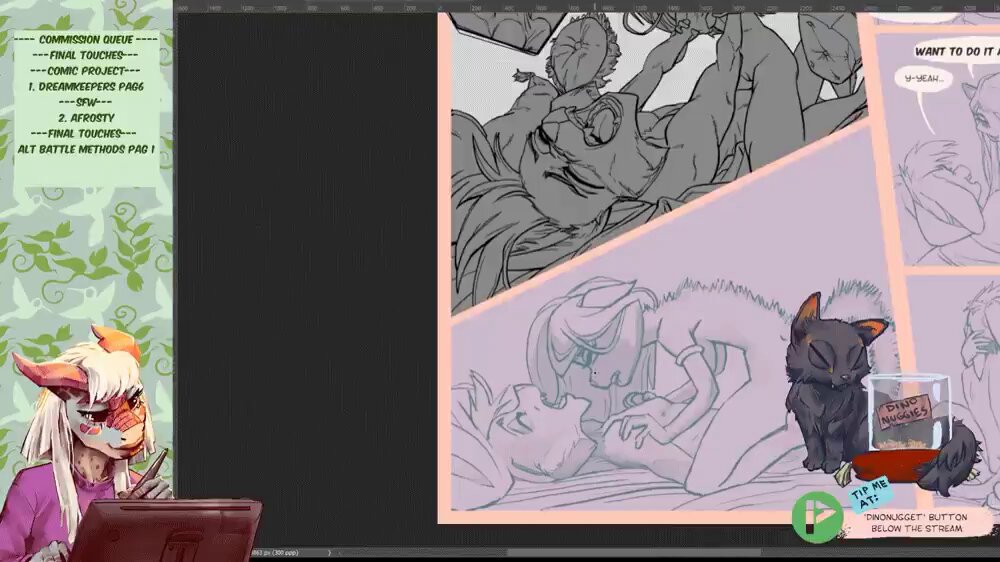Screen dimensions: 1000x562
Task: Click the 'COMMISSION QUEUE' header text
Action: 86,40
